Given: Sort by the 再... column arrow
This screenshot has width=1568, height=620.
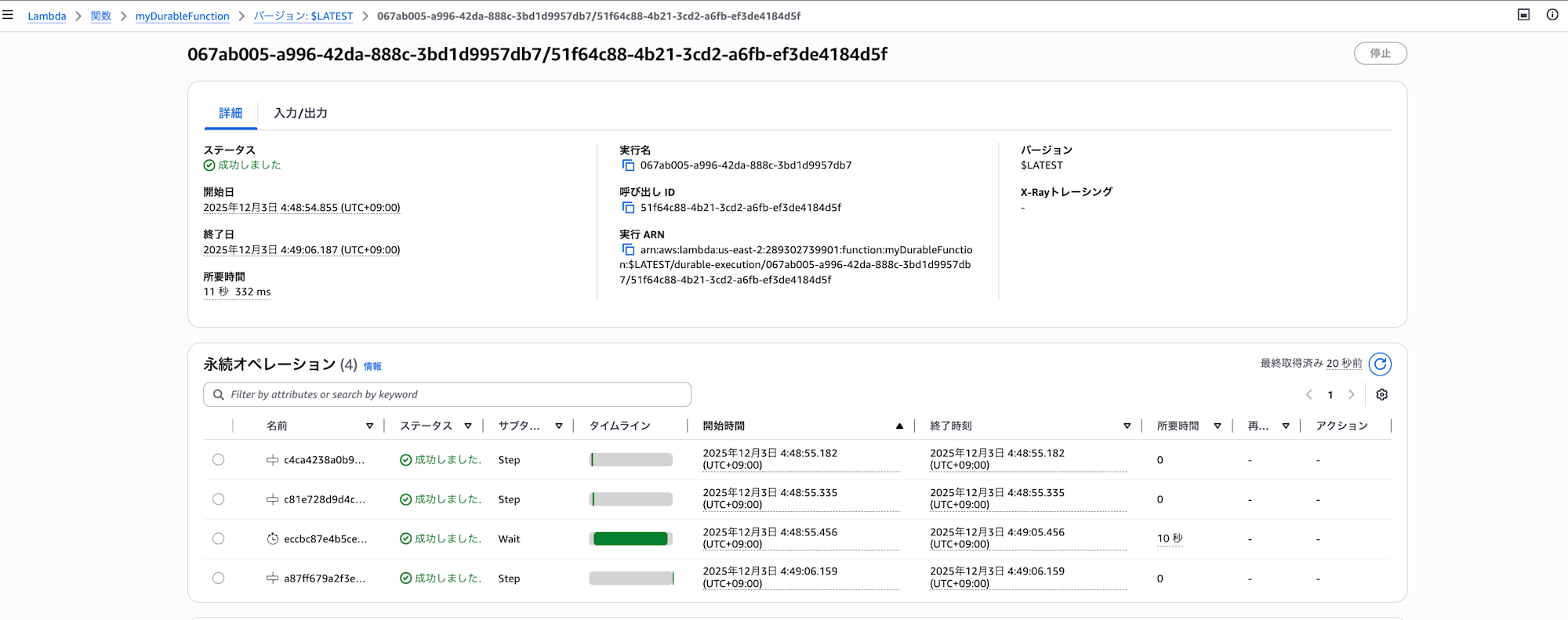Looking at the screenshot, I should pos(1286,426).
